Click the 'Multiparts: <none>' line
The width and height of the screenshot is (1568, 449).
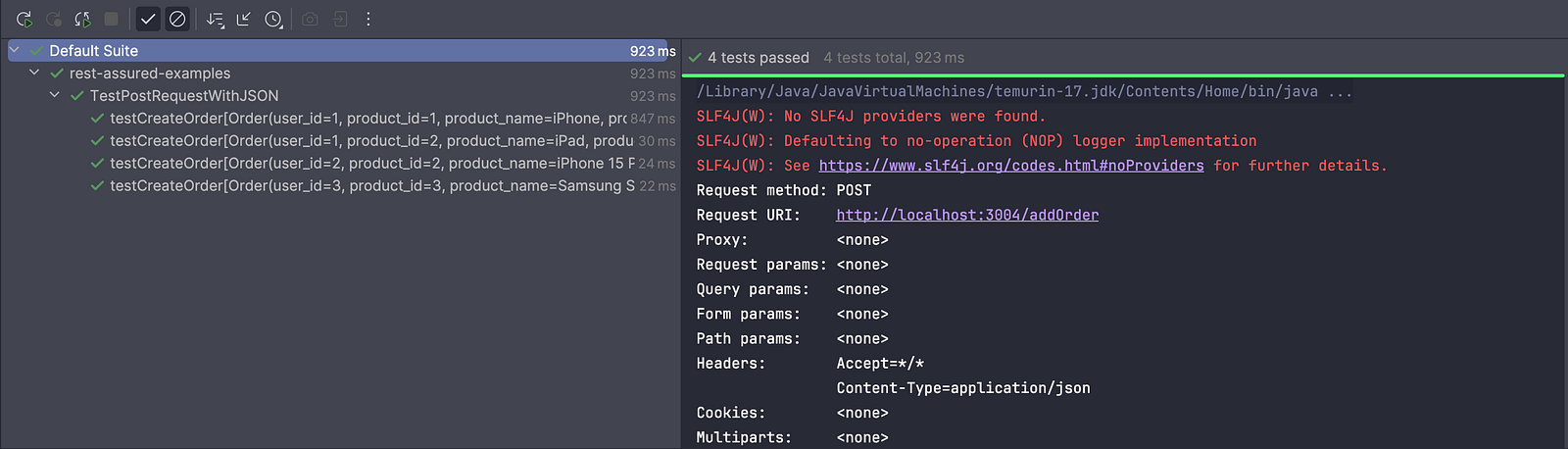[x=792, y=437]
